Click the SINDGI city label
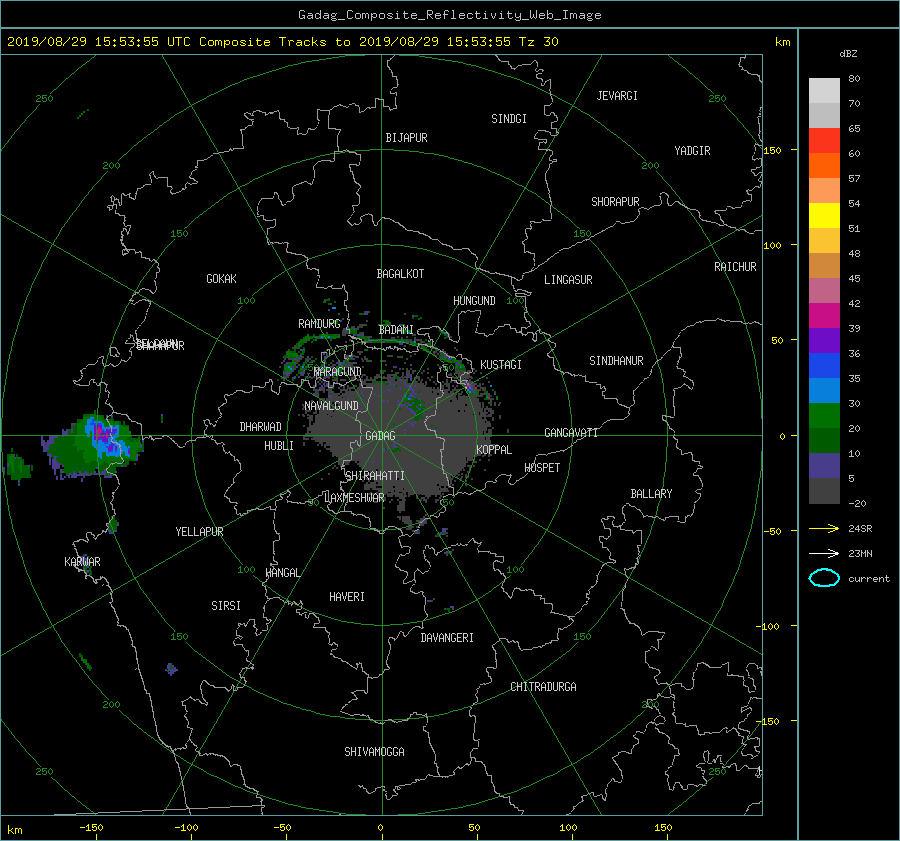 click(x=509, y=119)
